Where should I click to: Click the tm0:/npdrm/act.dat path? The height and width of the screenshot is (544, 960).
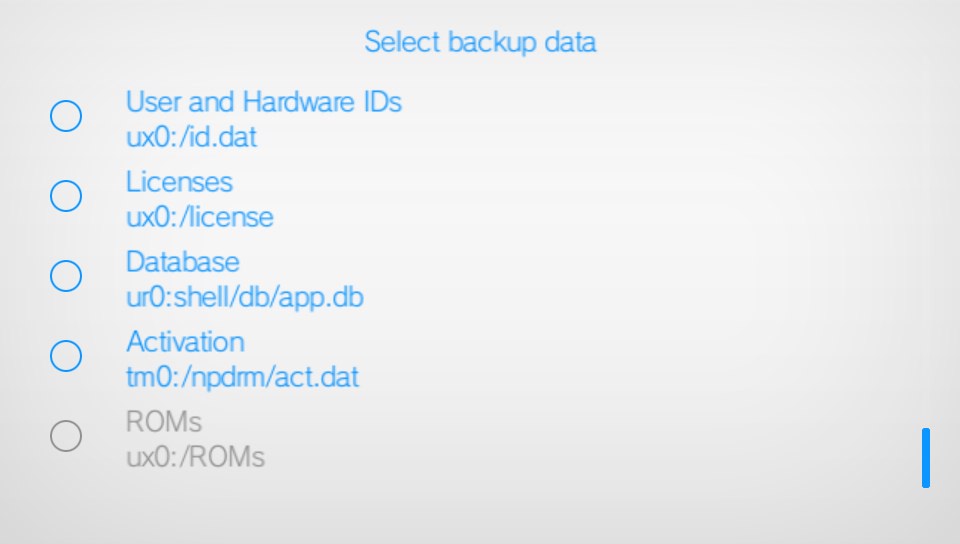coord(242,377)
